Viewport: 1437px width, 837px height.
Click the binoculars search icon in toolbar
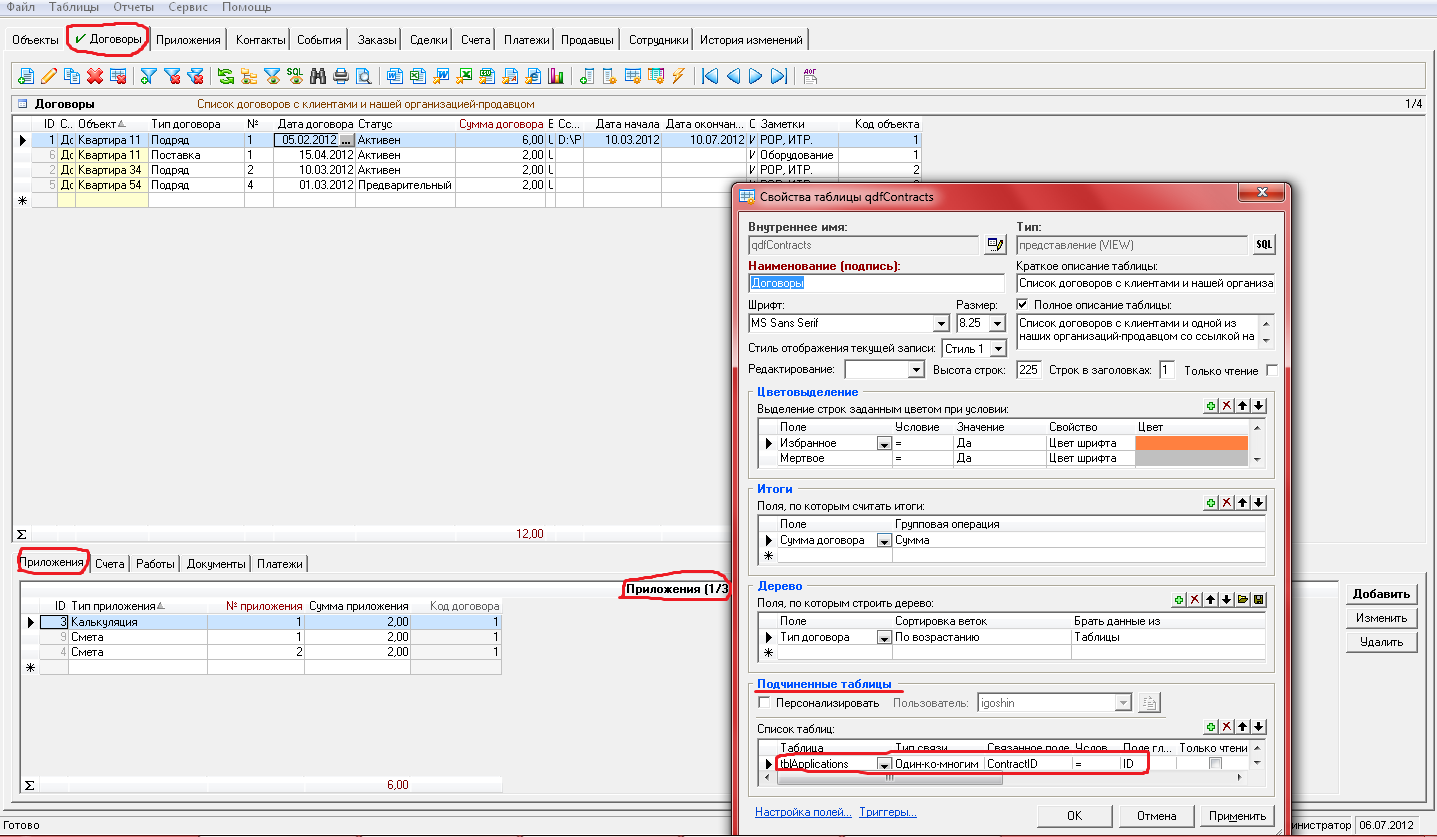(x=318, y=76)
